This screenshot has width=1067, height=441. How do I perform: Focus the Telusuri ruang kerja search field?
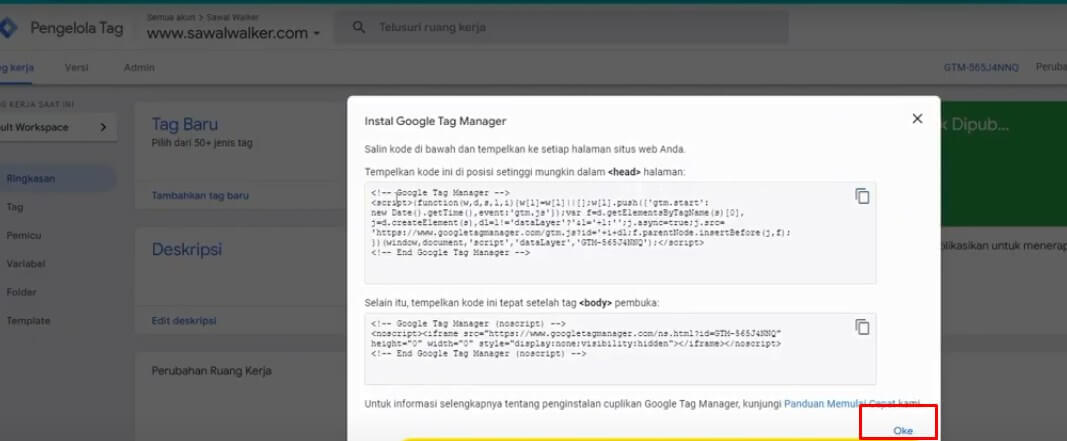point(561,28)
